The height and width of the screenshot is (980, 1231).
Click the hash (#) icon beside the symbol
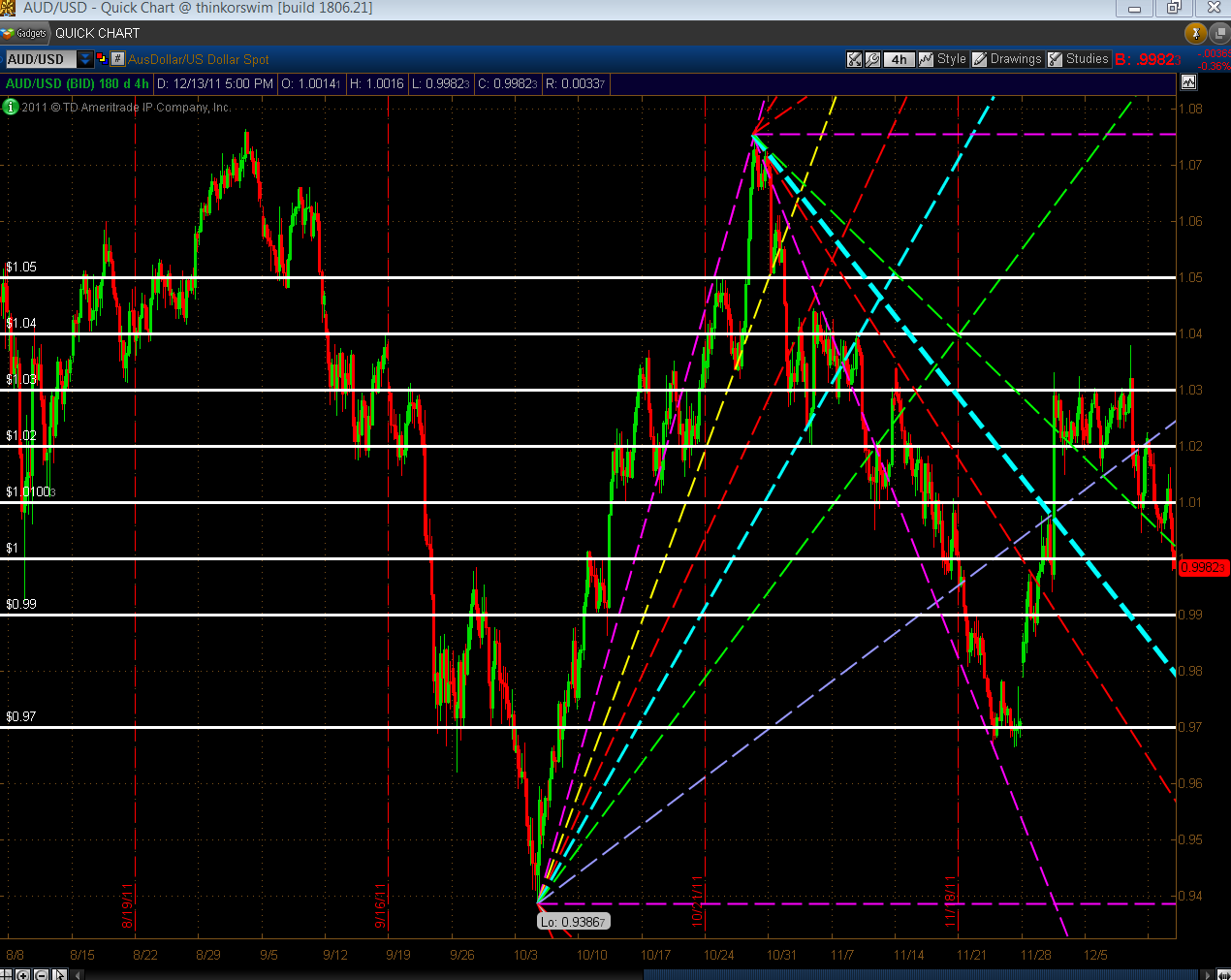pyautogui.click(x=117, y=59)
